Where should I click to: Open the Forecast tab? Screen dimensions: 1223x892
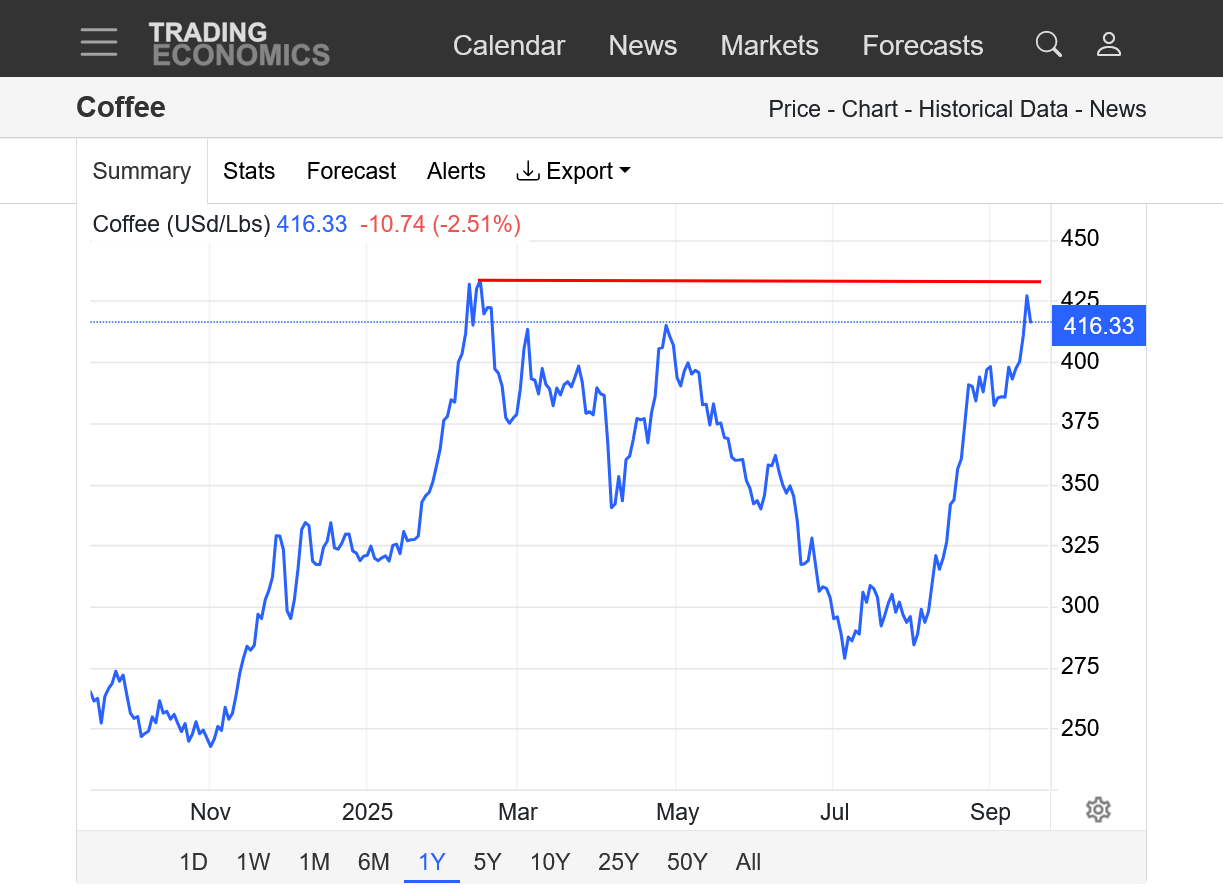point(351,171)
